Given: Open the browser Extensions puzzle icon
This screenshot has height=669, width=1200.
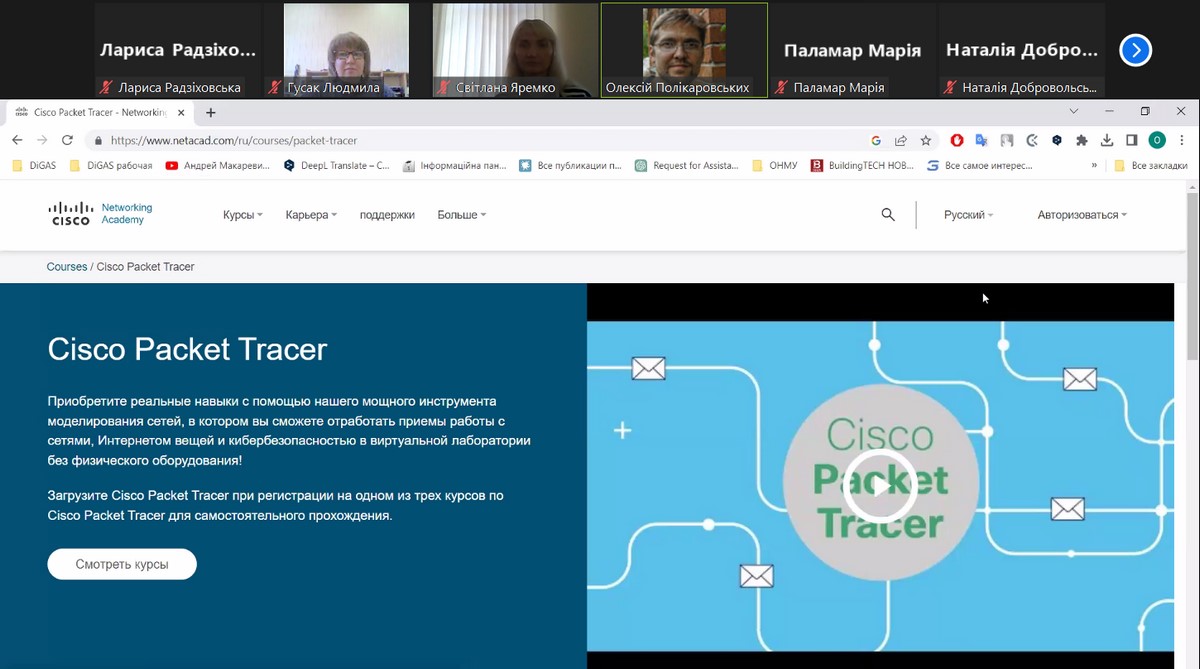Looking at the screenshot, I should [1081, 141].
